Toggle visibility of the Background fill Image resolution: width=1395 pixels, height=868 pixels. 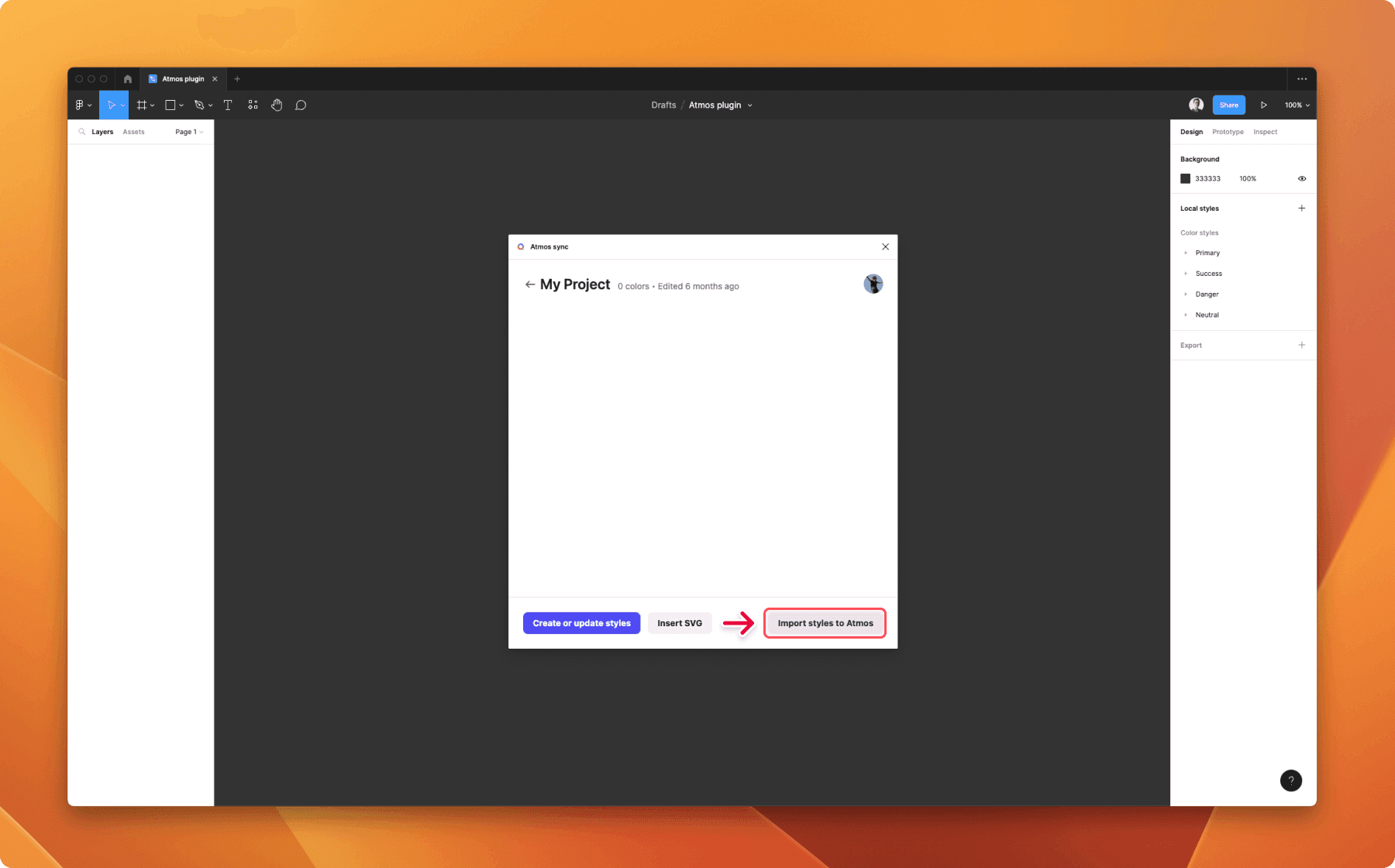1301,178
